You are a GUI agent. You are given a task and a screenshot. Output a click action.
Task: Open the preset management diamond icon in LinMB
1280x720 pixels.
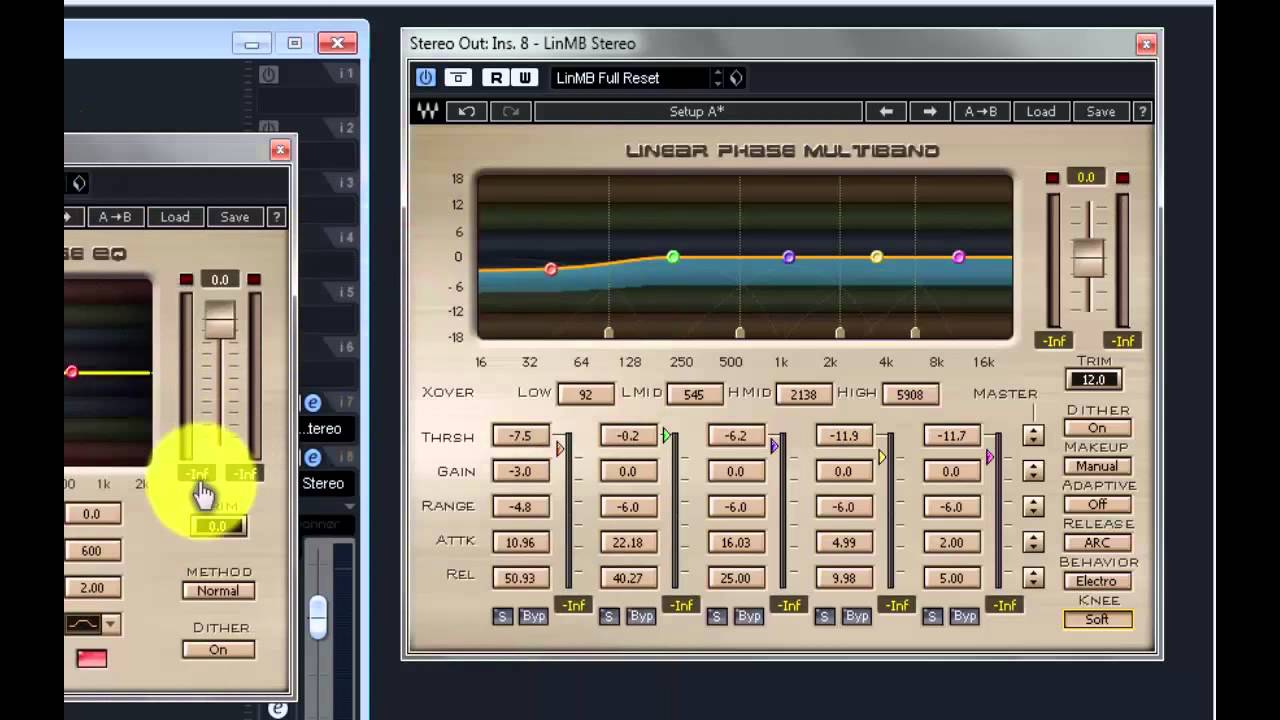(736, 78)
